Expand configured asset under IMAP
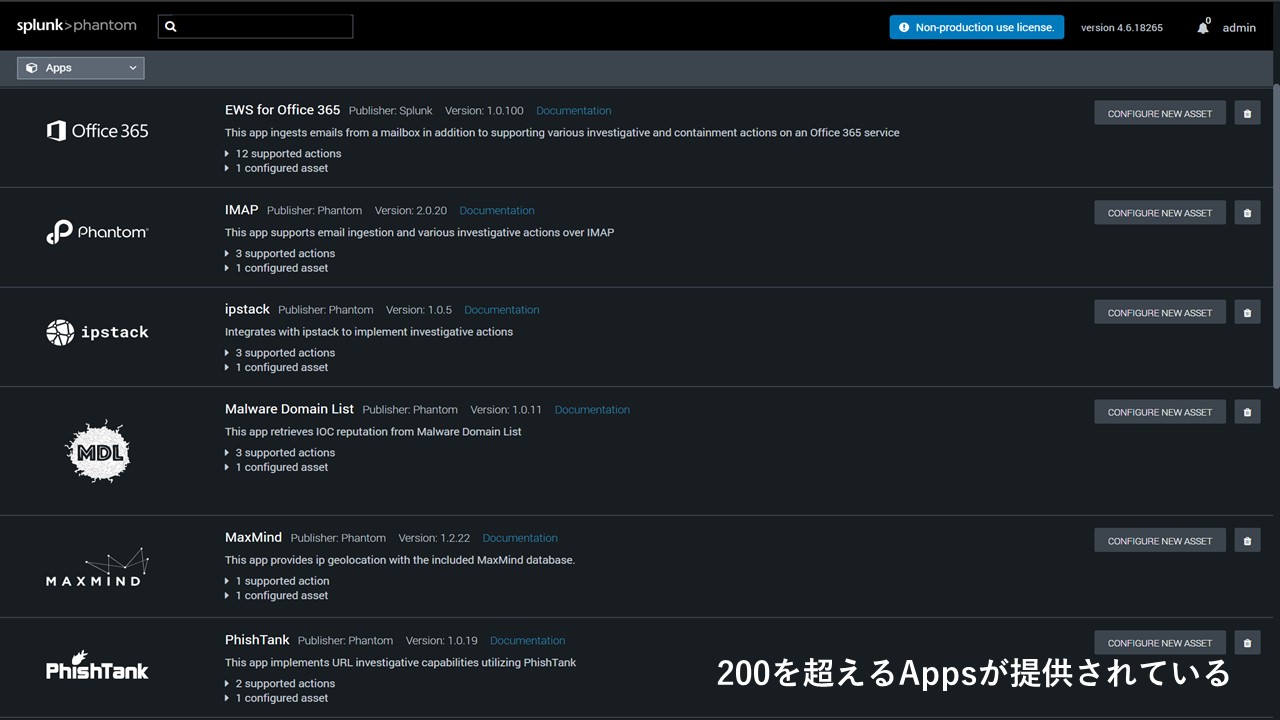This screenshot has height=720, width=1280. tap(276, 268)
